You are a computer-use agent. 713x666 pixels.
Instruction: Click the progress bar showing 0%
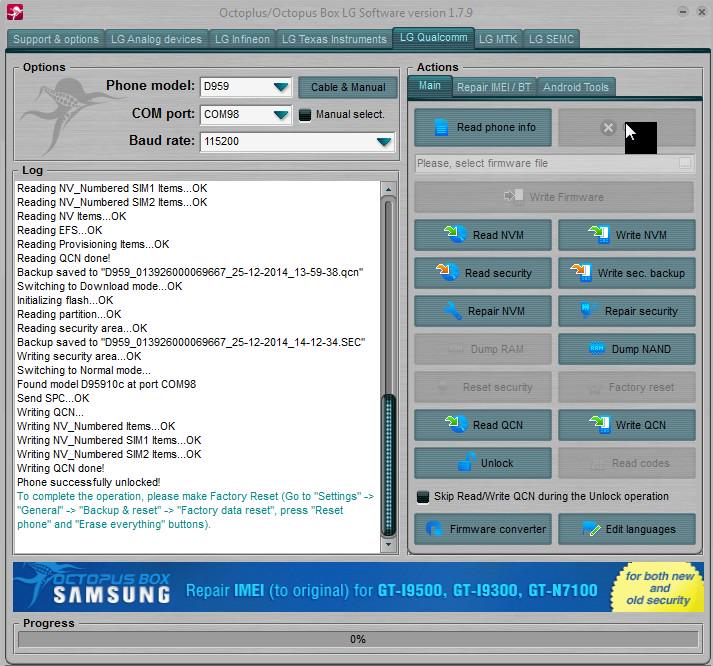[358, 639]
